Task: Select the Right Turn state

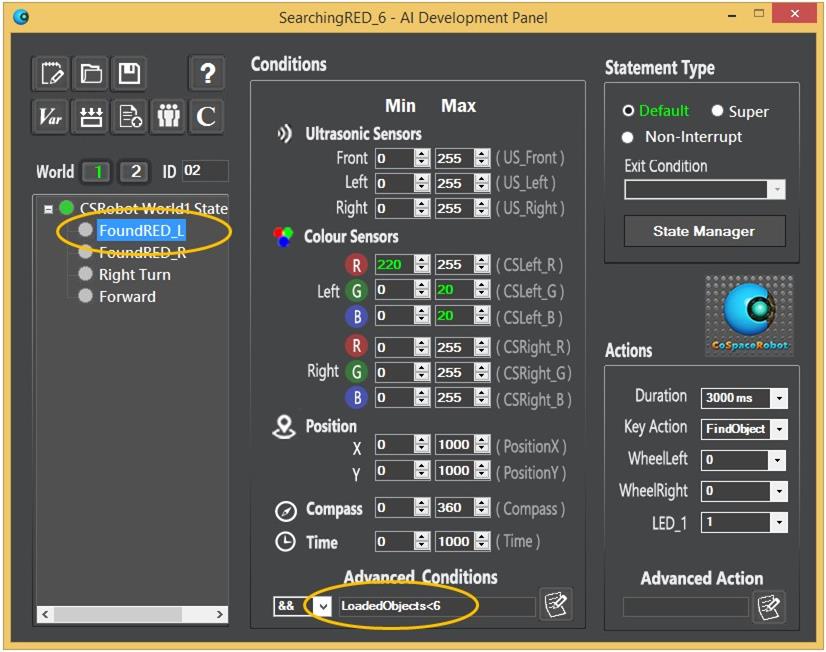Action: pyautogui.click(x=134, y=275)
